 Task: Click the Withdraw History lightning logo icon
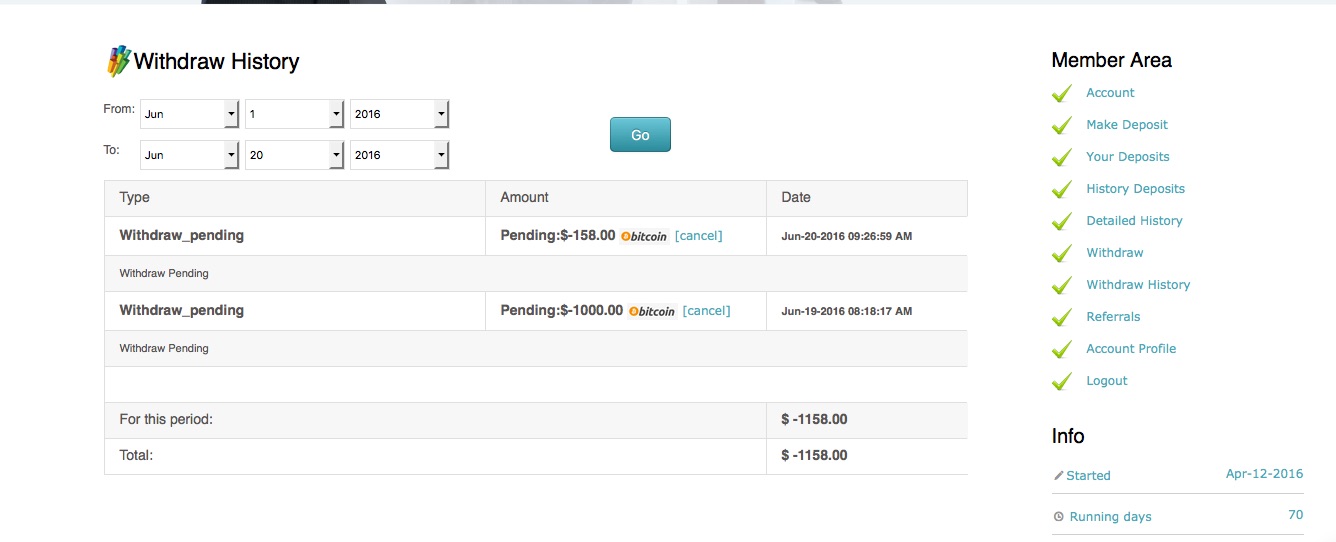point(119,61)
